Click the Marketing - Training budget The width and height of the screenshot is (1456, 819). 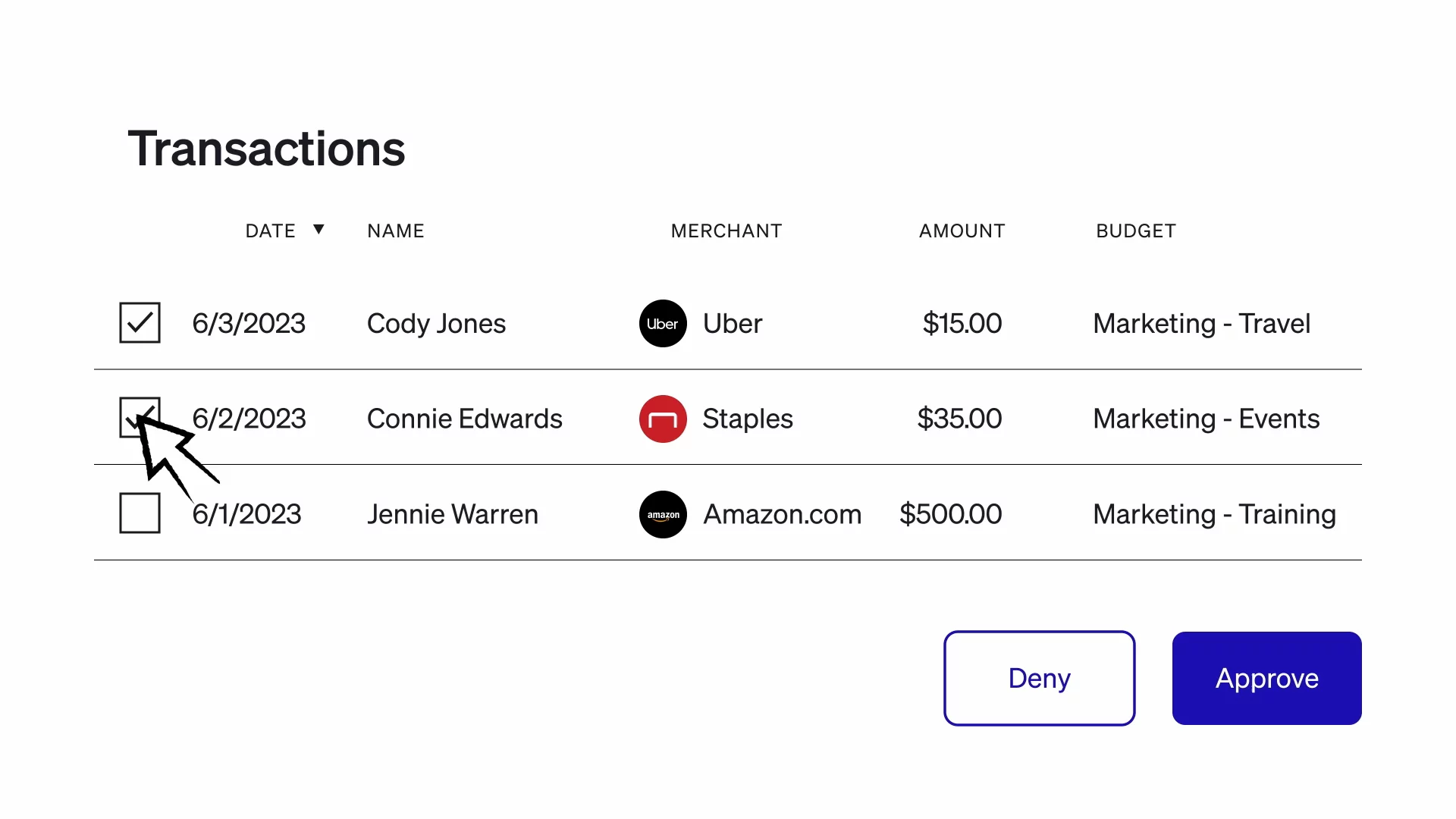click(x=1214, y=515)
